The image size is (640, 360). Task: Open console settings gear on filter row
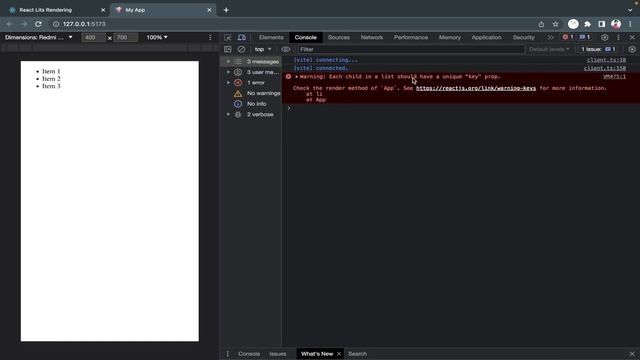coord(632,49)
